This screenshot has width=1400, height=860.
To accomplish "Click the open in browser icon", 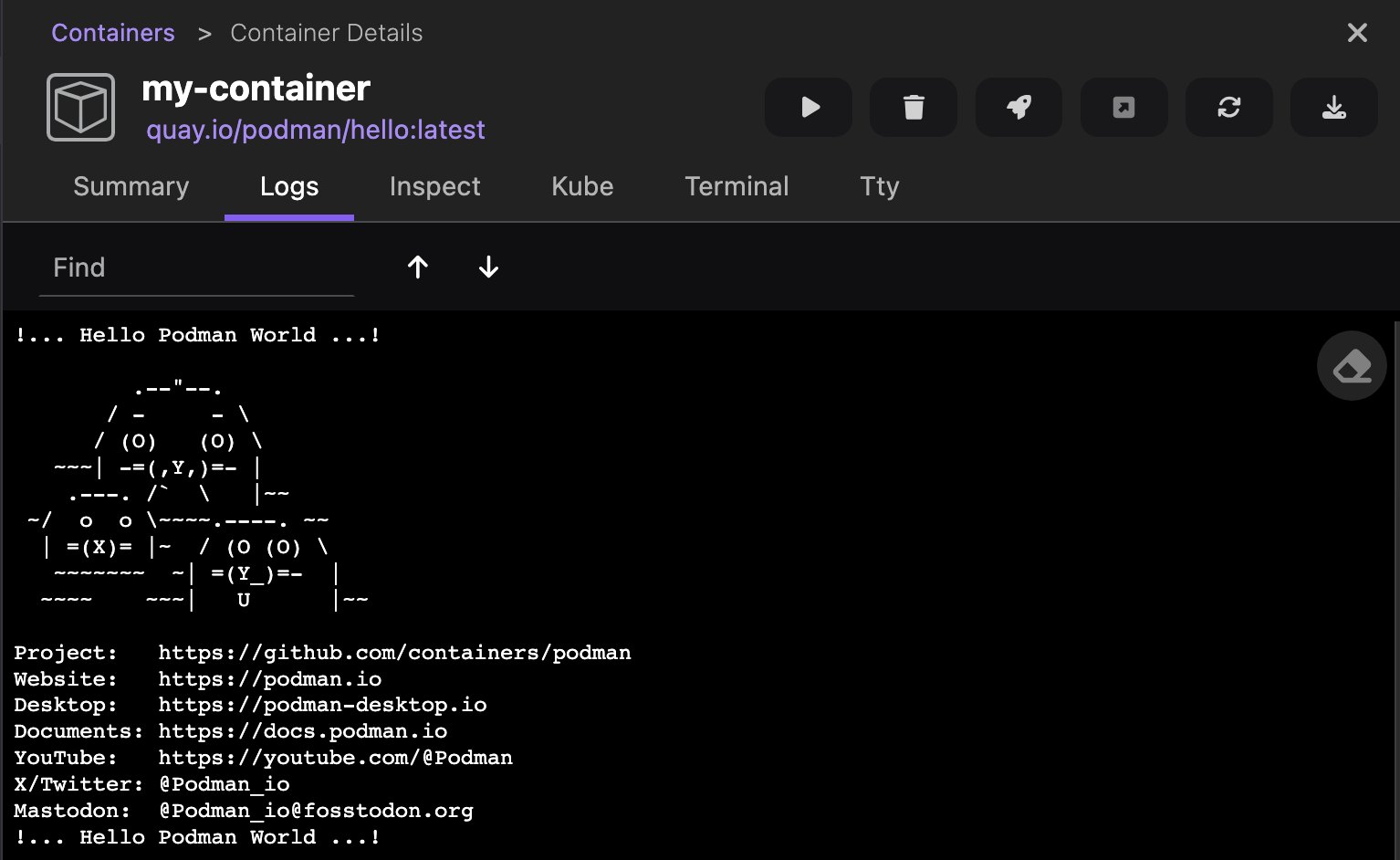I will (x=1123, y=108).
